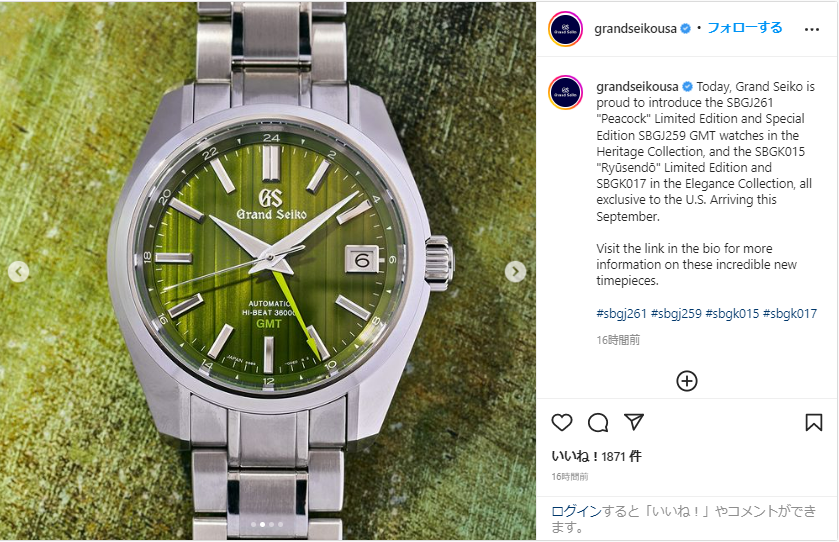Share the post via paper plane icon
The width and height of the screenshot is (839, 542).
point(634,422)
